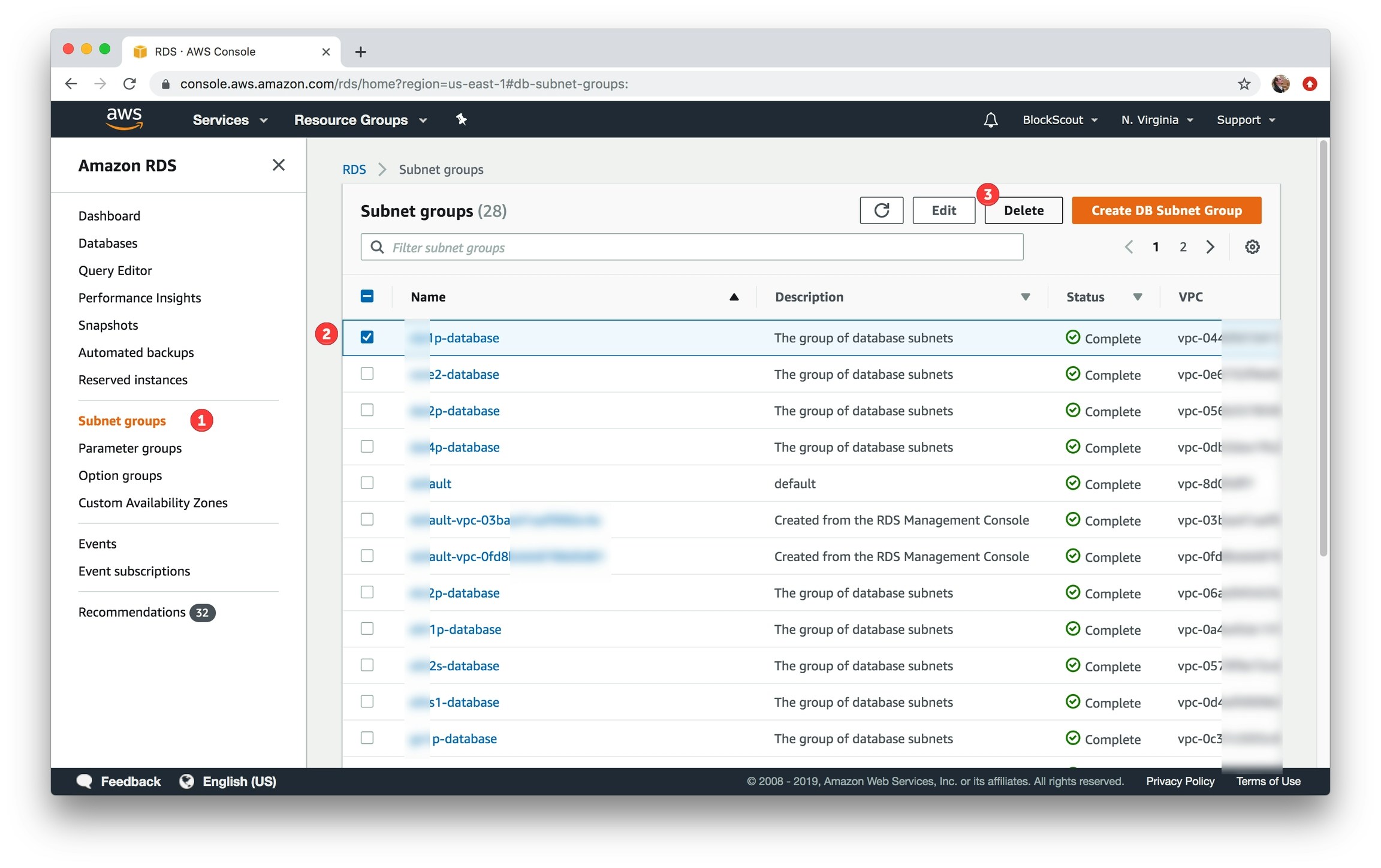Open table preferences gear icon
The height and width of the screenshot is (868, 1381).
(x=1252, y=247)
